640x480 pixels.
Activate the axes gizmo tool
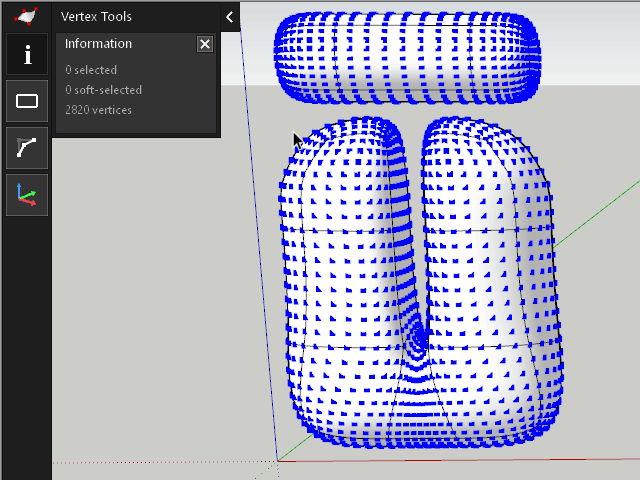(27, 195)
